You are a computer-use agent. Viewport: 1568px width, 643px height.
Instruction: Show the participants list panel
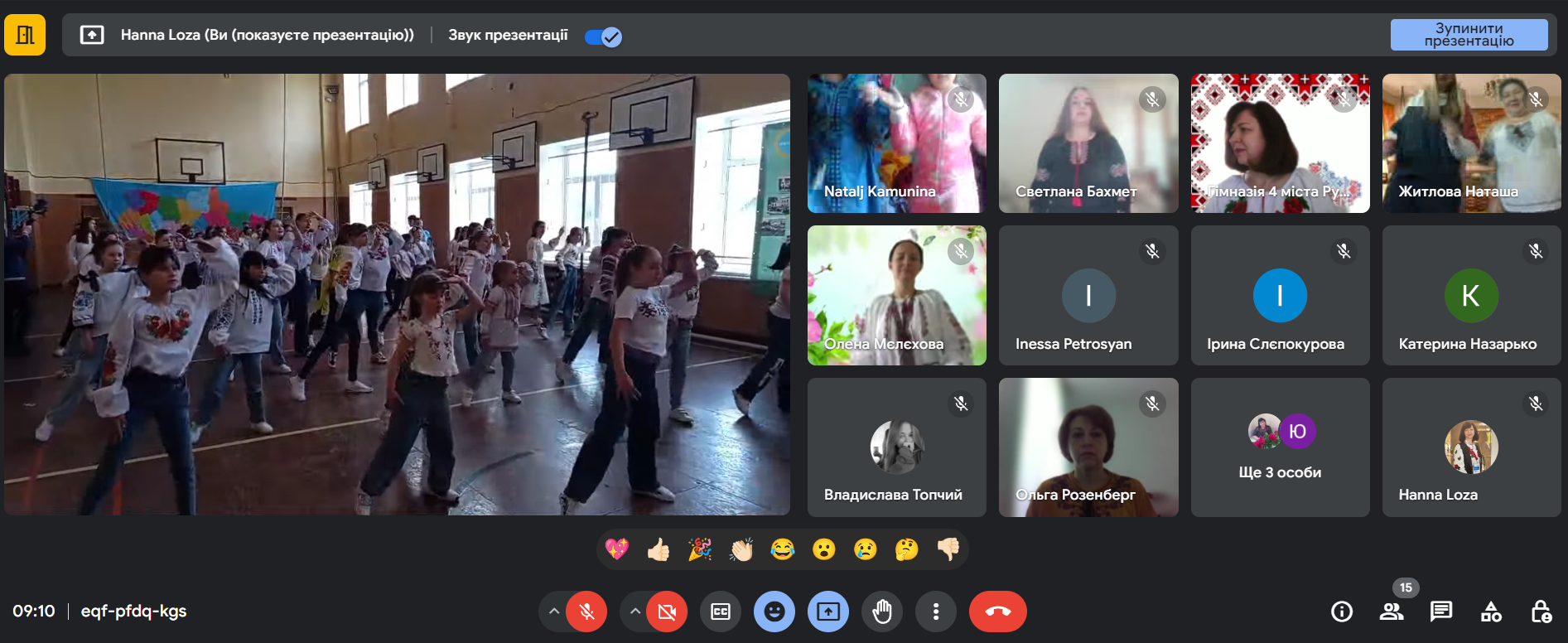(1391, 612)
